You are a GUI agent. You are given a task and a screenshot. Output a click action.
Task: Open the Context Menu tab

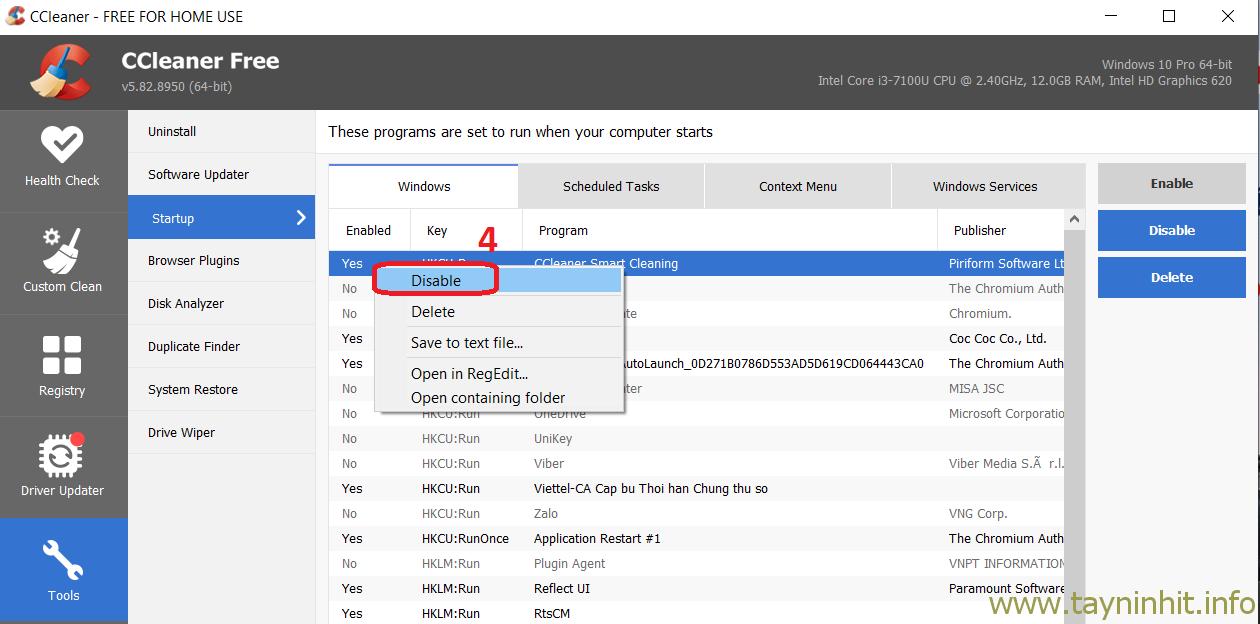pos(798,186)
